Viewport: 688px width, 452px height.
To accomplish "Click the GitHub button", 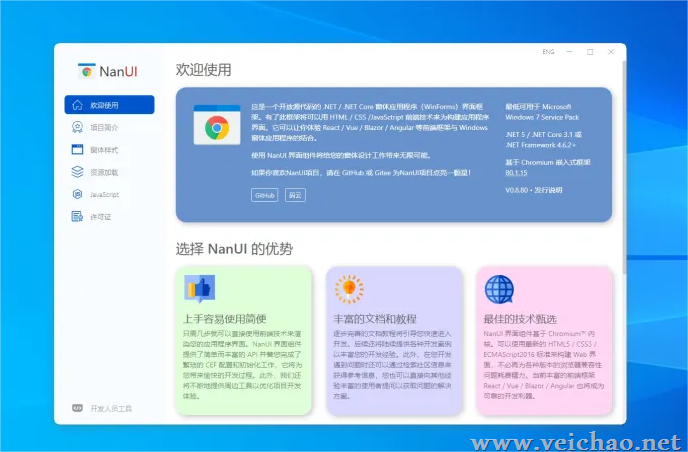I will (x=265, y=195).
